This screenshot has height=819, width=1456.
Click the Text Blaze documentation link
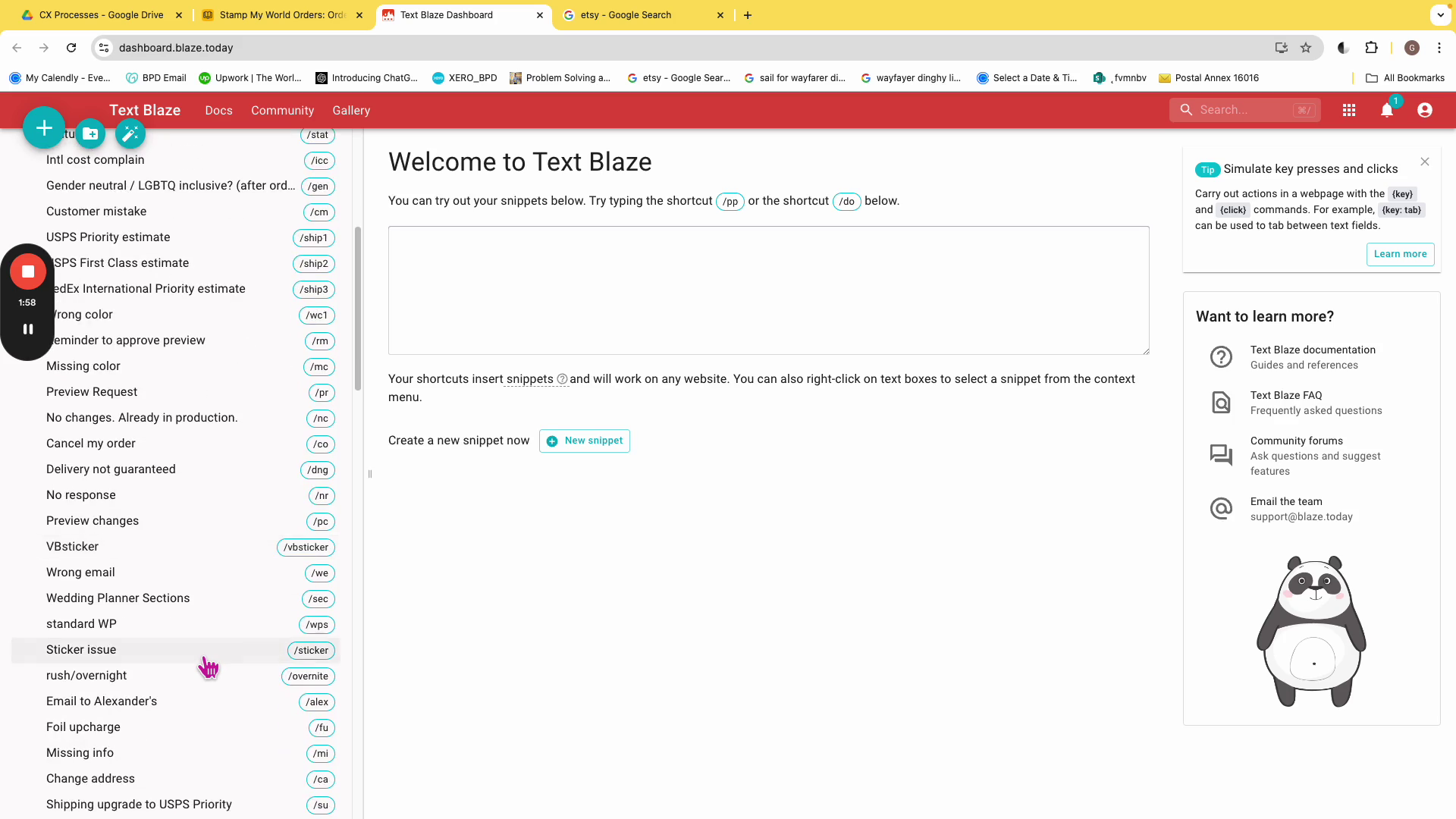click(1313, 350)
